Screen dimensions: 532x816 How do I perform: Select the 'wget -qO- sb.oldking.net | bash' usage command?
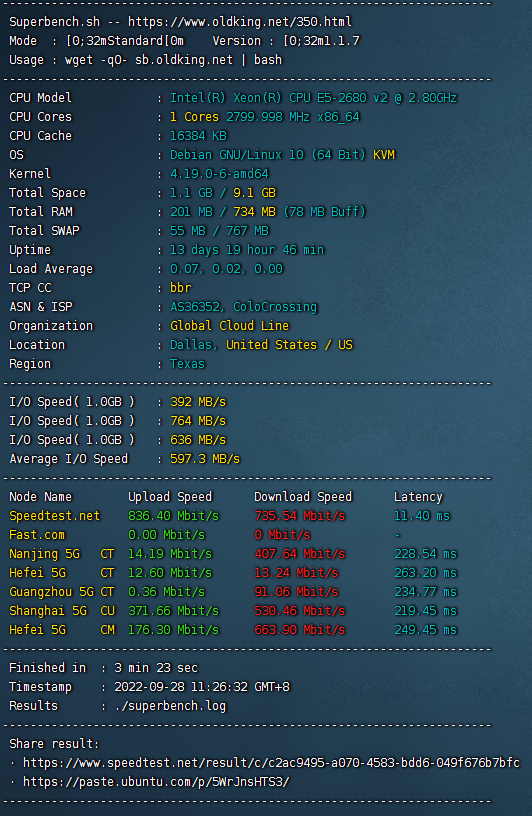click(173, 60)
